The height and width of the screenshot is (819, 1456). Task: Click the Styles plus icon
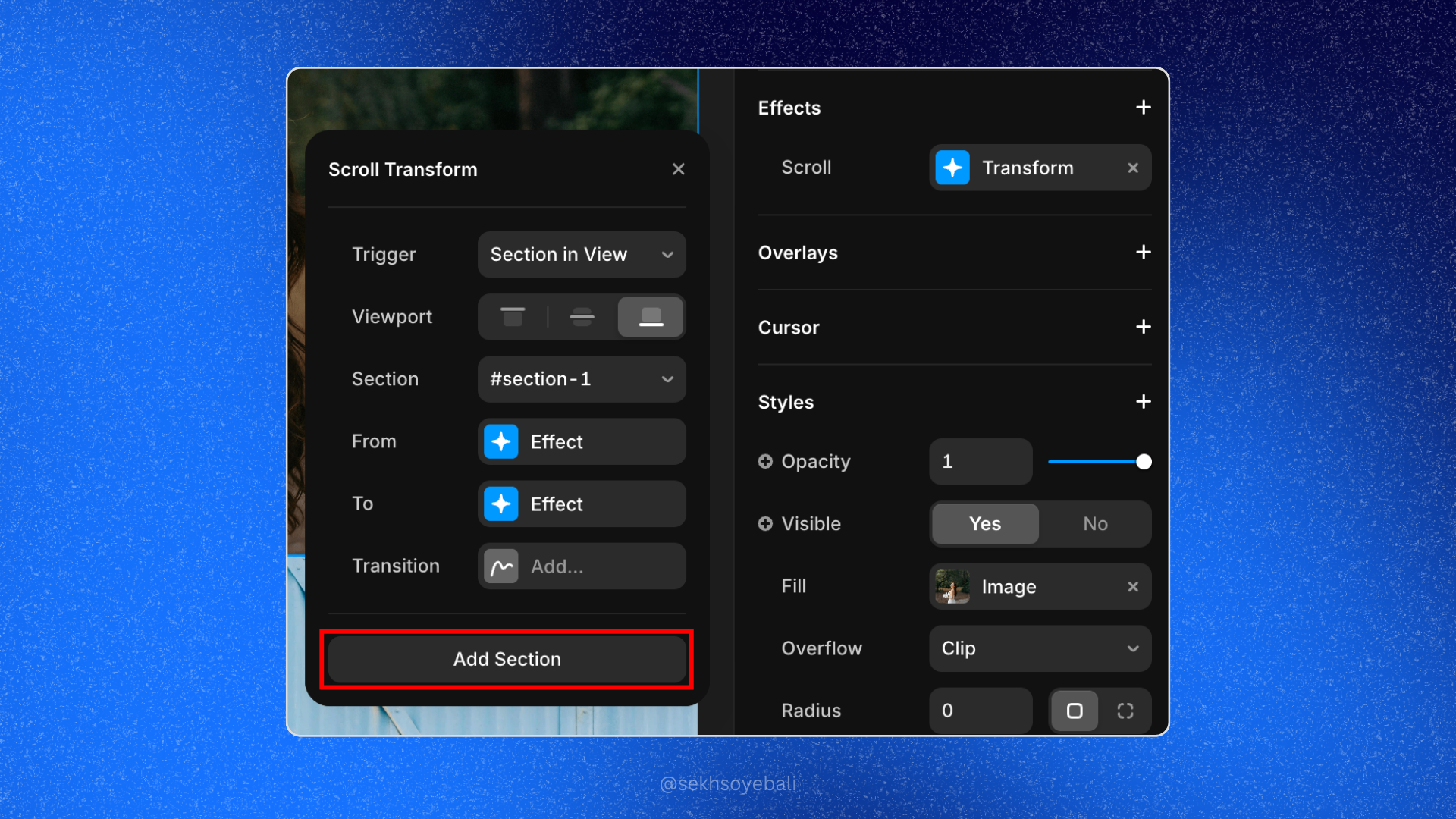click(1143, 401)
